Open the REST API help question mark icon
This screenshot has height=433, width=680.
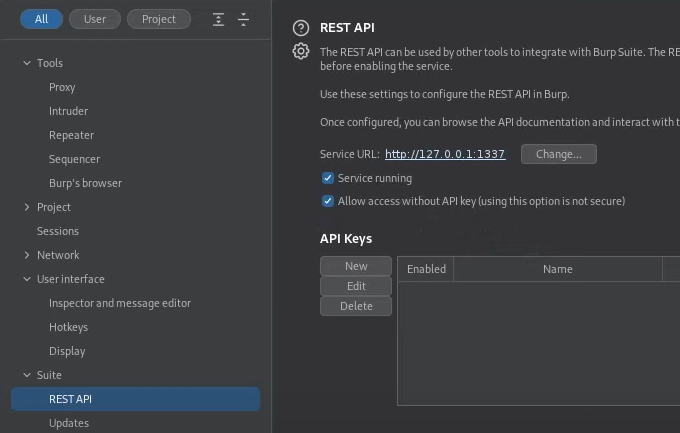click(x=301, y=28)
